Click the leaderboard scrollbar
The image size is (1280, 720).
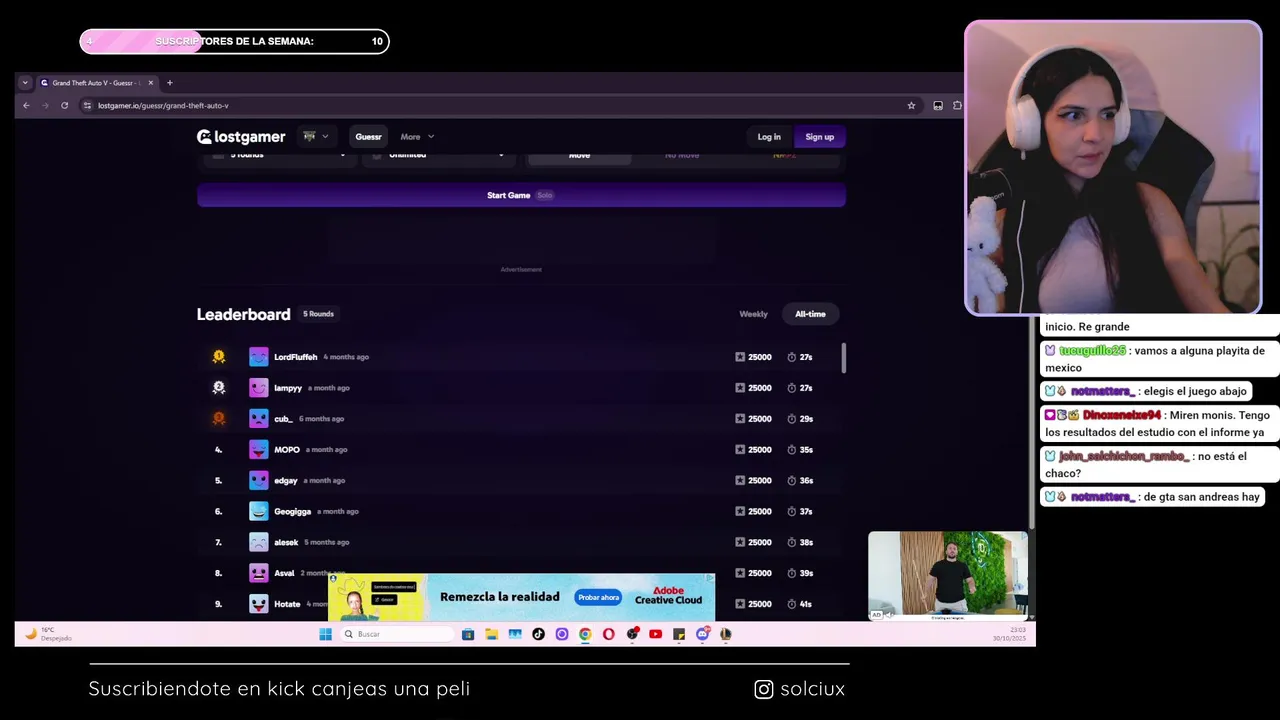click(844, 358)
